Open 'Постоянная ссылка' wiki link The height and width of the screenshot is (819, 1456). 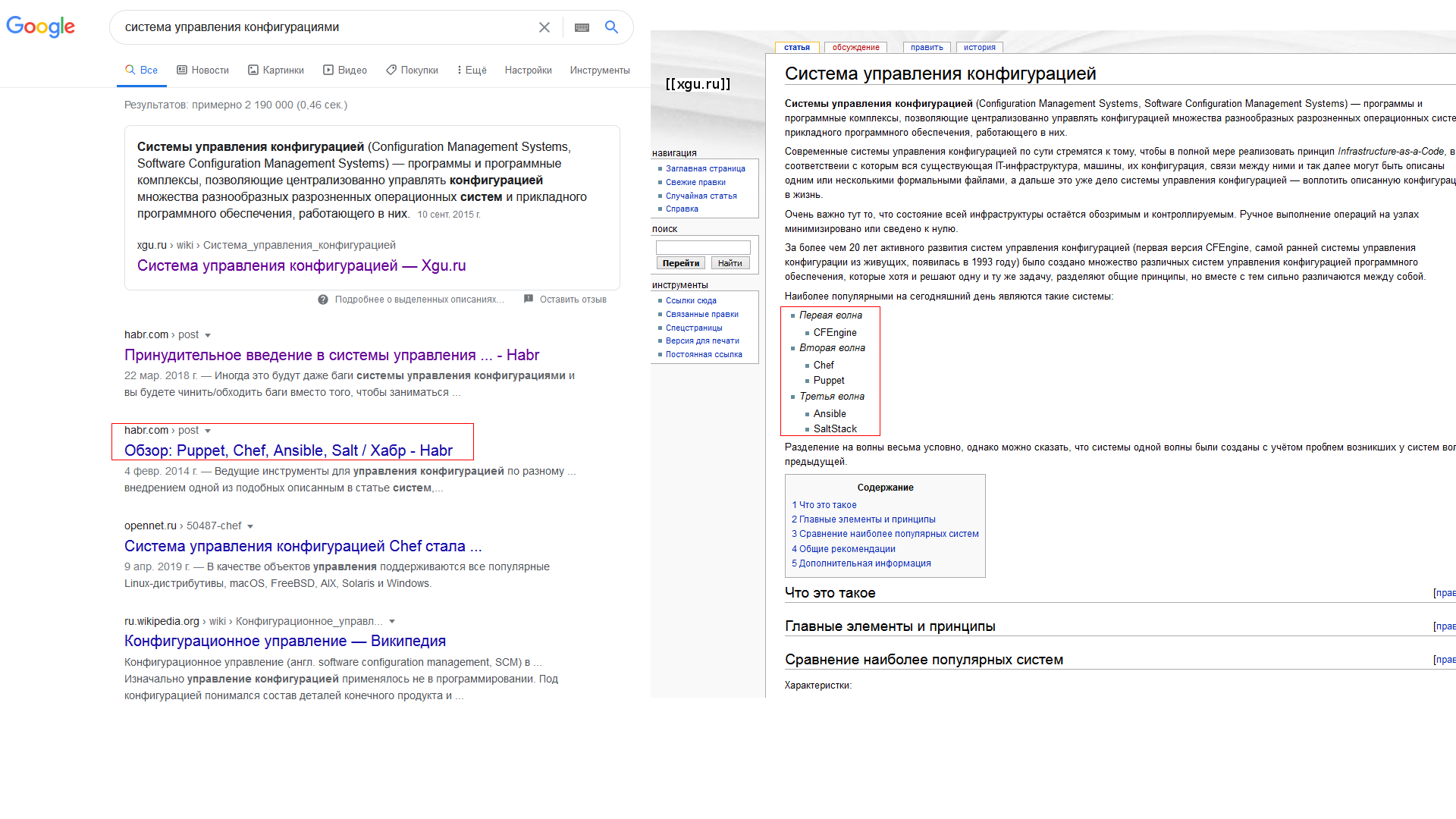(x=704, y=354)
